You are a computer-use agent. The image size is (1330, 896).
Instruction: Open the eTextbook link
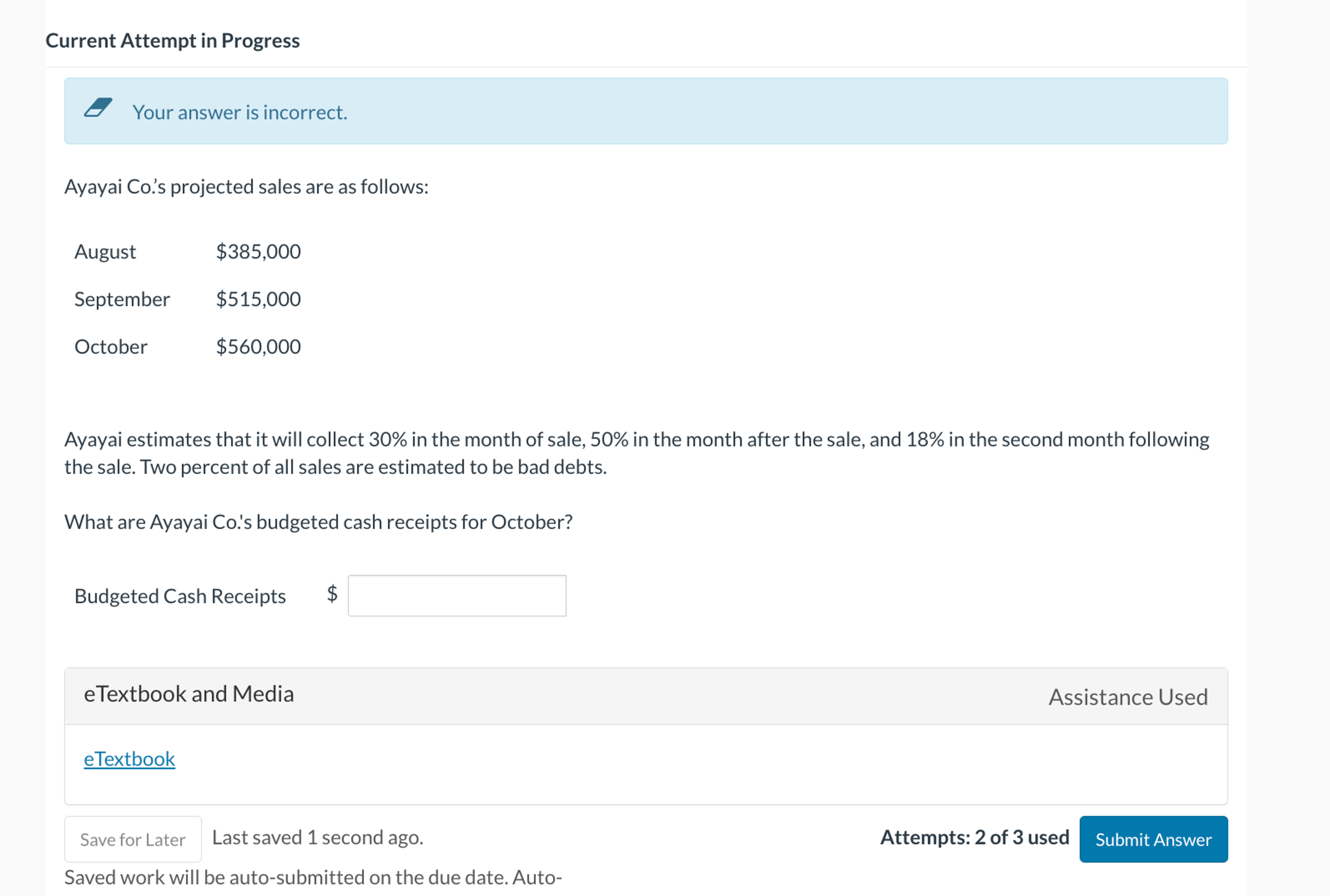click(x=129, y=759)
